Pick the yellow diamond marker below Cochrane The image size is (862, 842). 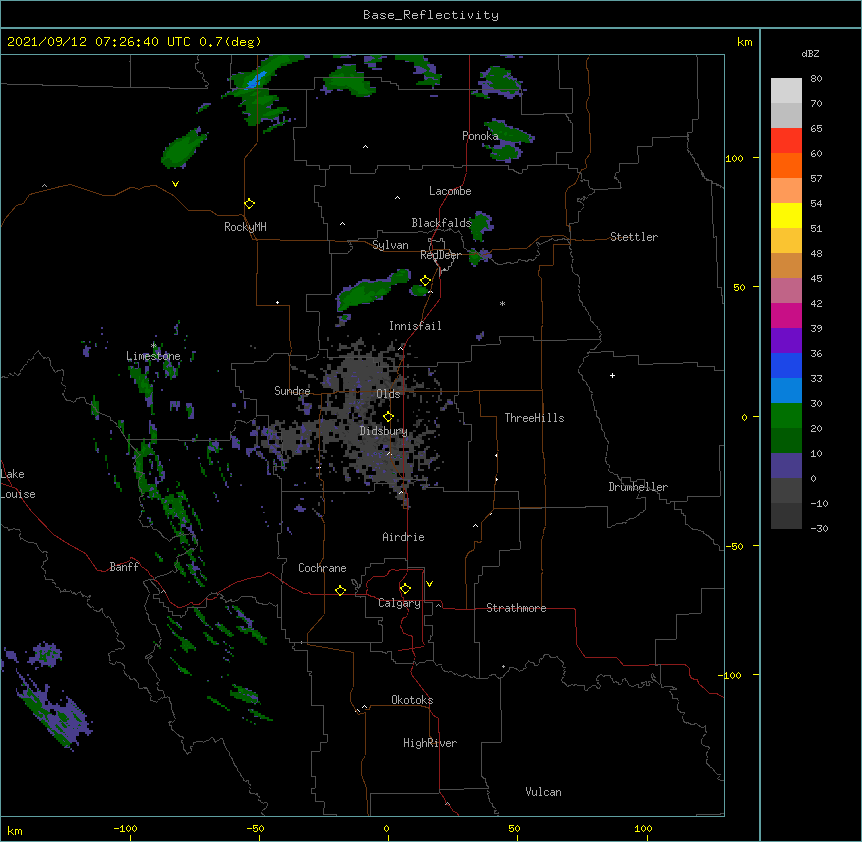pos(340,590)
